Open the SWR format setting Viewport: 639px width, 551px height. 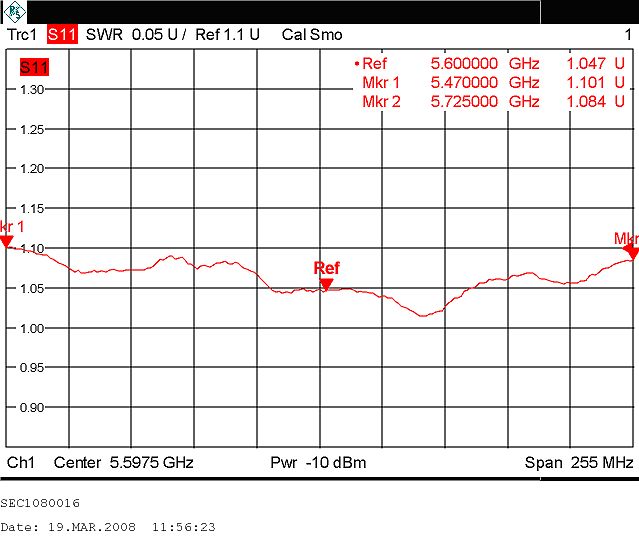[103, 34]
